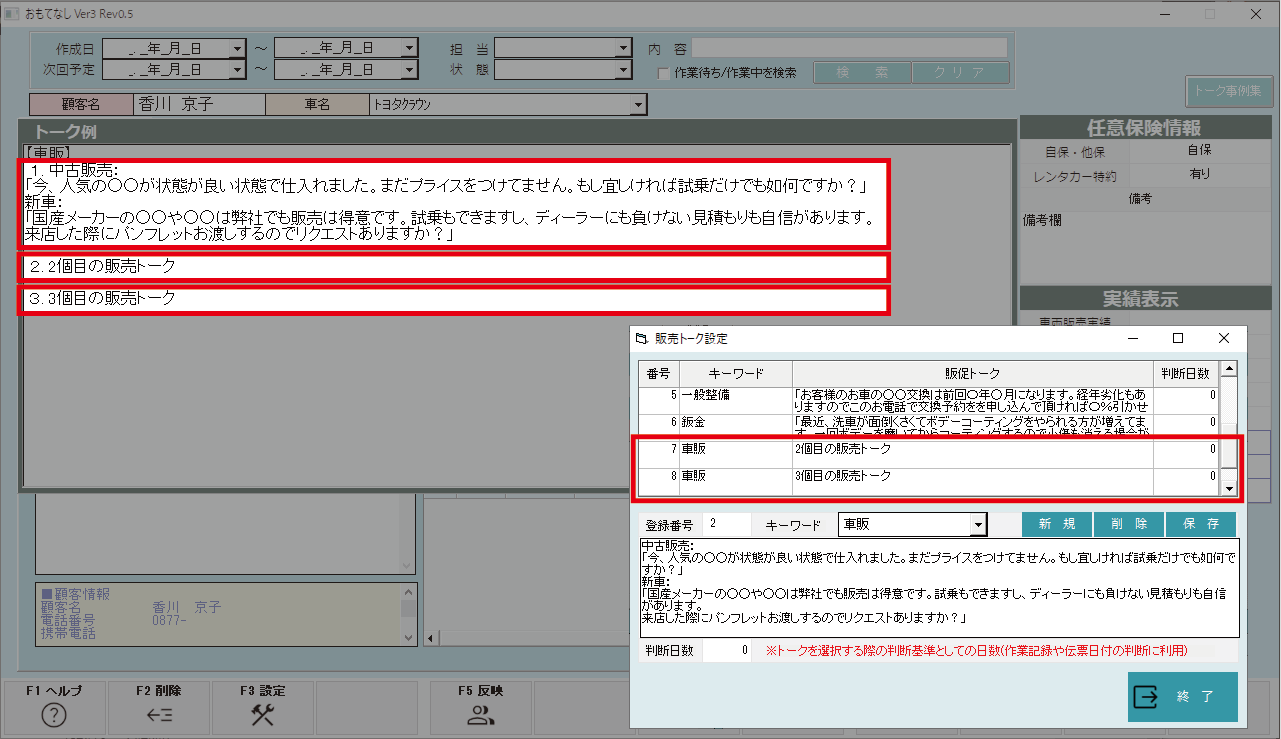Viewport: 1281px width, 739px height.
Task: Click the 判断日数 input field
Action: pos(727,651)
